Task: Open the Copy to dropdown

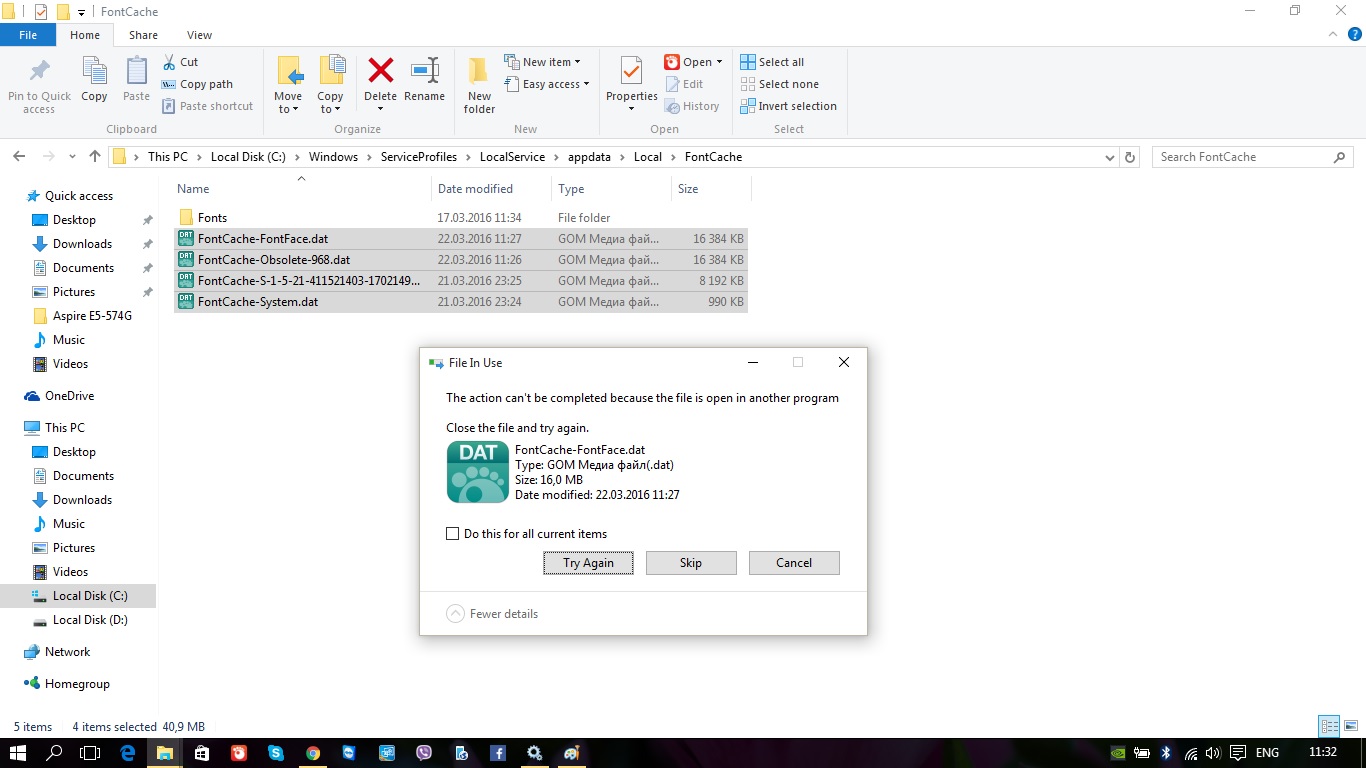Action: (330, 84)
